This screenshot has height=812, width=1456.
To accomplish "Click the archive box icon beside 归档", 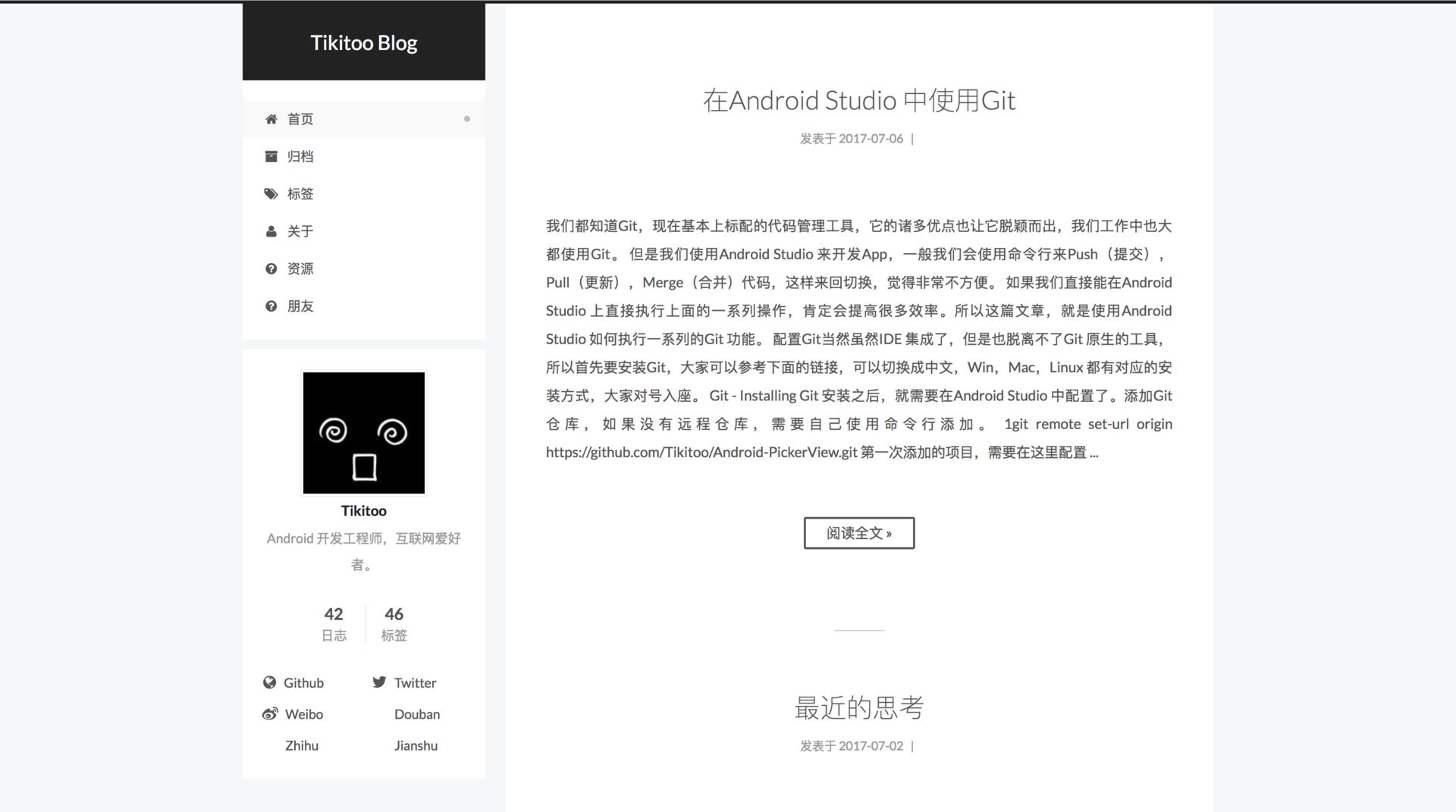I will [x=271, y=156].
